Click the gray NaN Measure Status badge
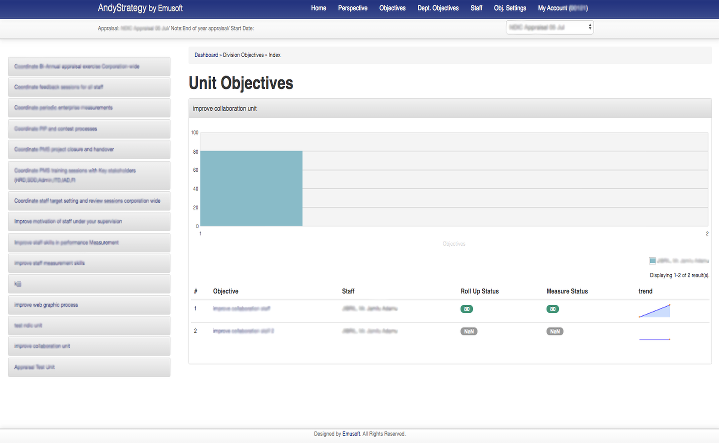Viewport: 719px width, 443px height. pyautogui.click(x=555, y=331)
